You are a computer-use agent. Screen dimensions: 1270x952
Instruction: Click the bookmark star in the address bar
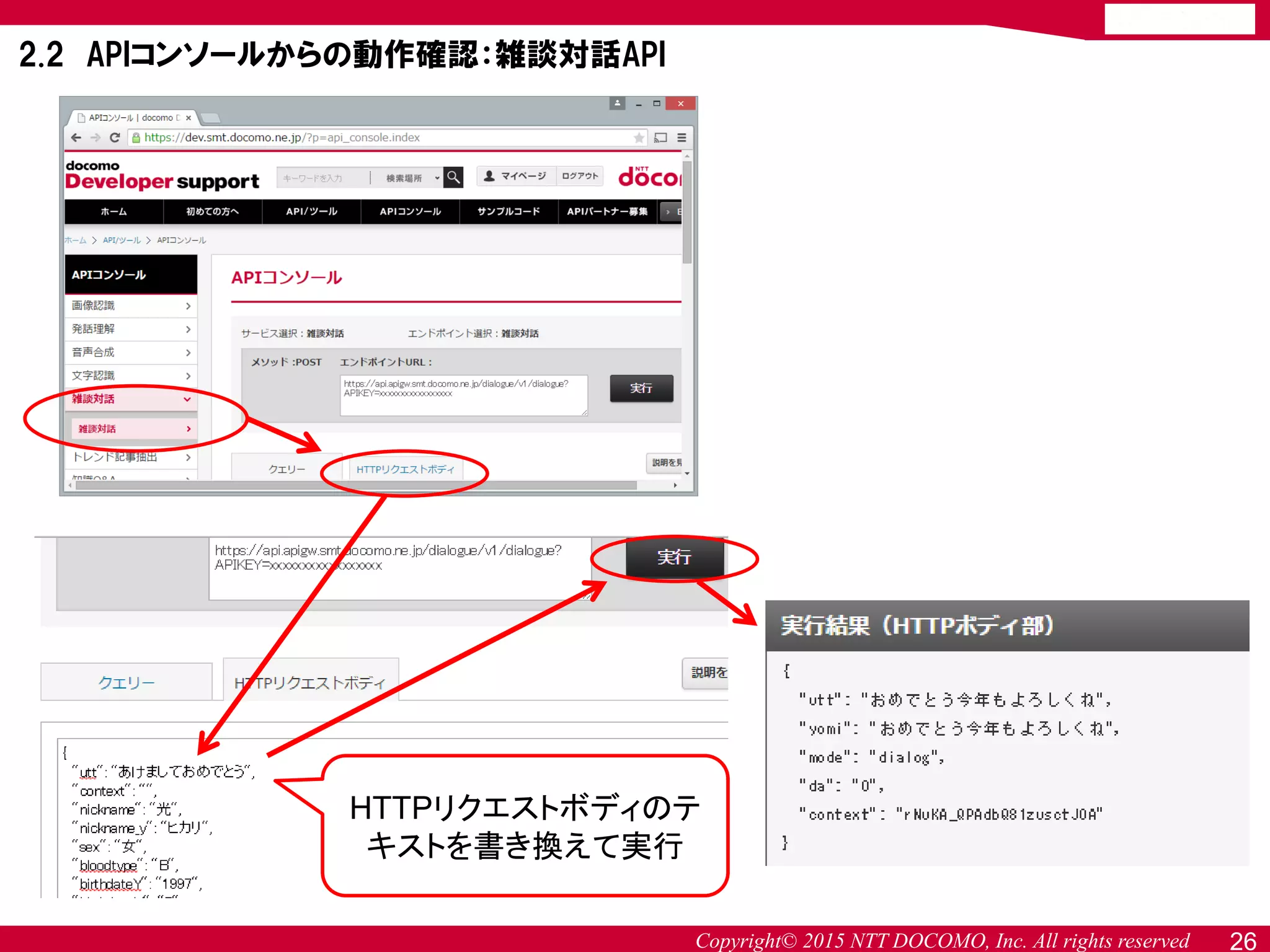point(638,138)
